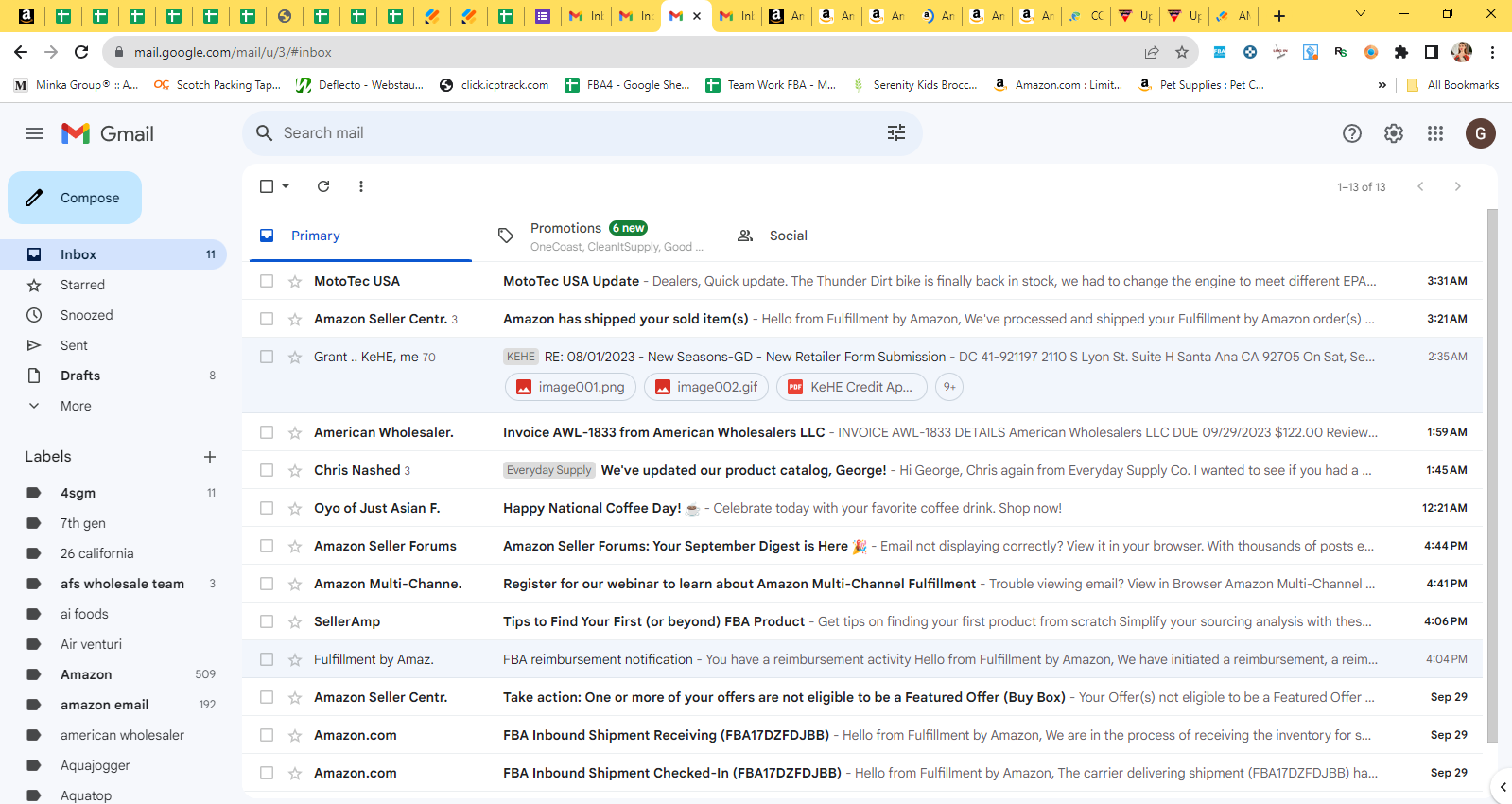Check the Chris Nashed email
The height and width of the screenshot is (804, 1512).
267,470
